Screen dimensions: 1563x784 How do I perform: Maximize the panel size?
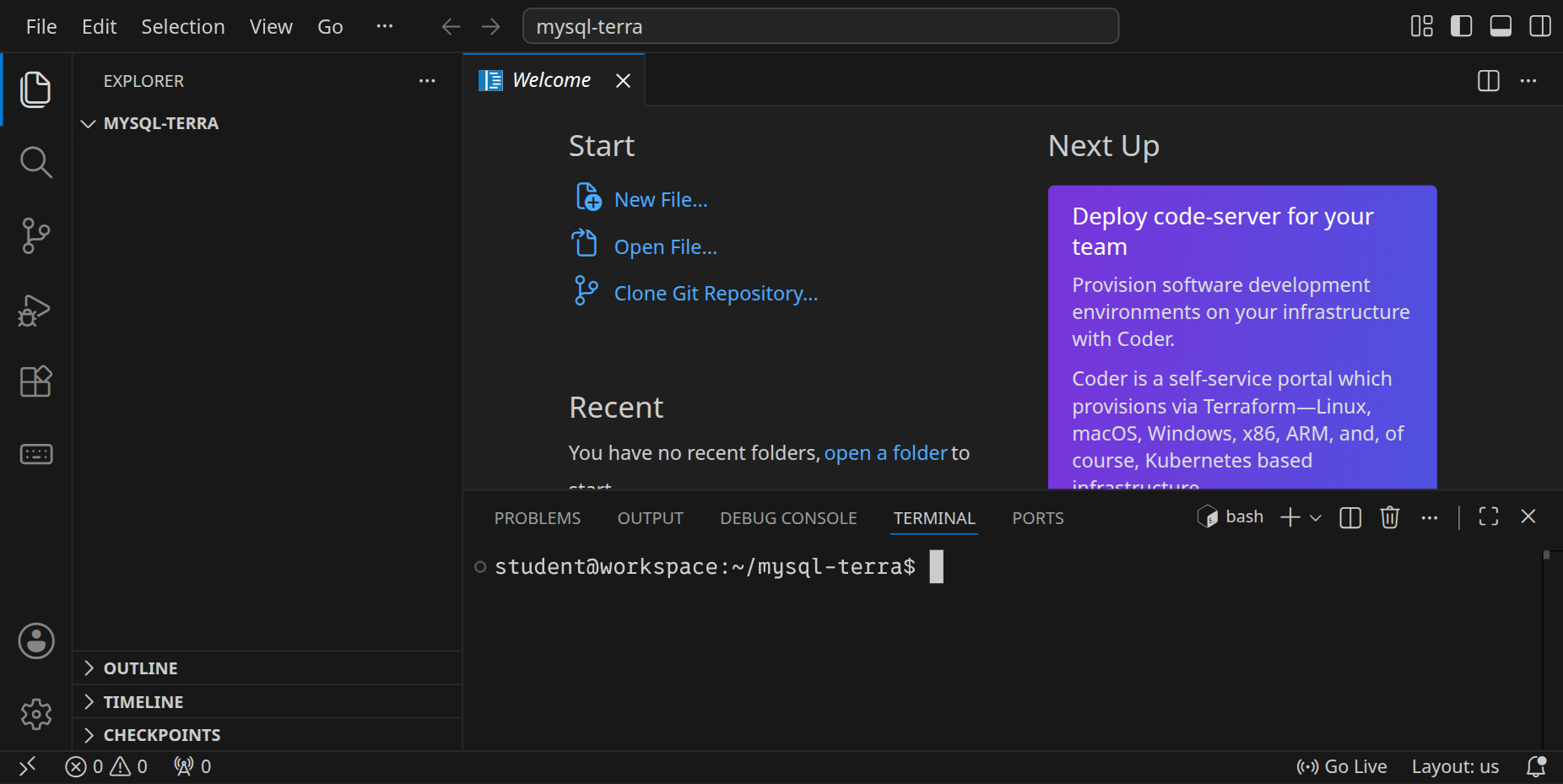click(x=1489, y=516)
